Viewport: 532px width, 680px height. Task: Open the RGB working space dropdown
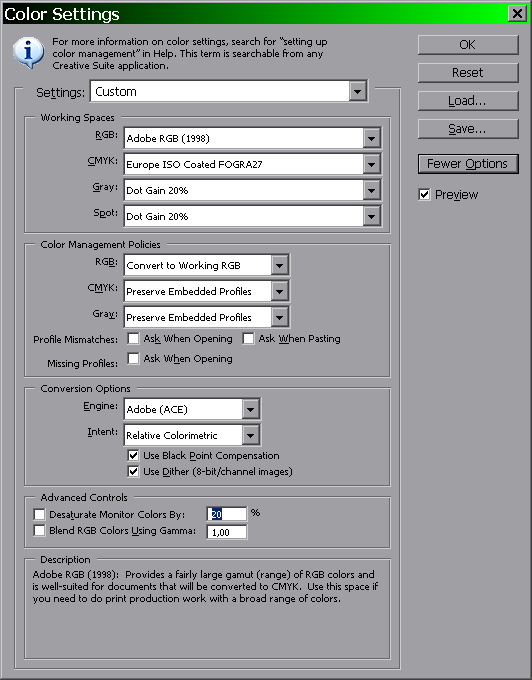pyautogui.click(x=252, y=138)
